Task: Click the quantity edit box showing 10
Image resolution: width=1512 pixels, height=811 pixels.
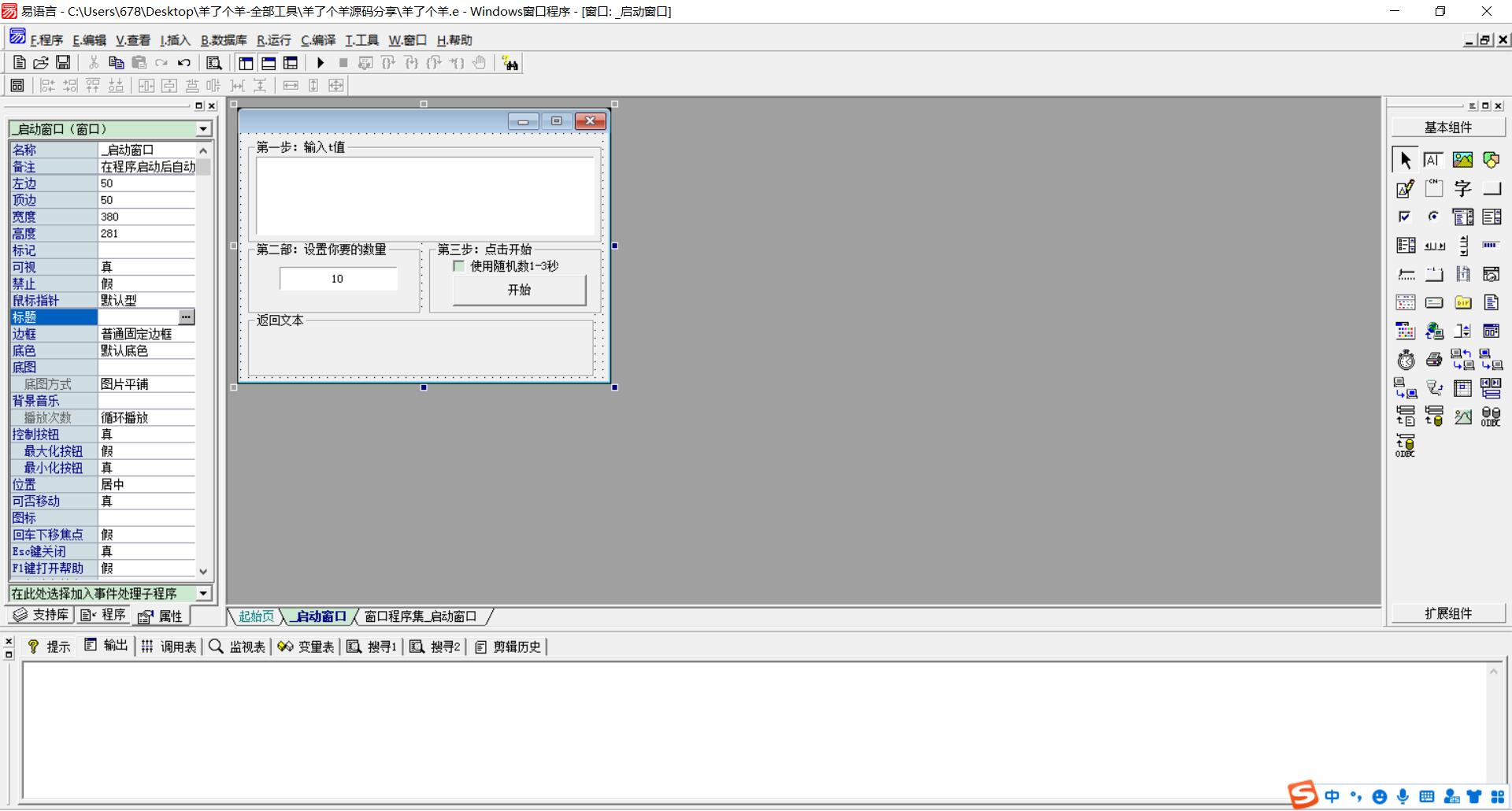Action: tap(338, 279)
